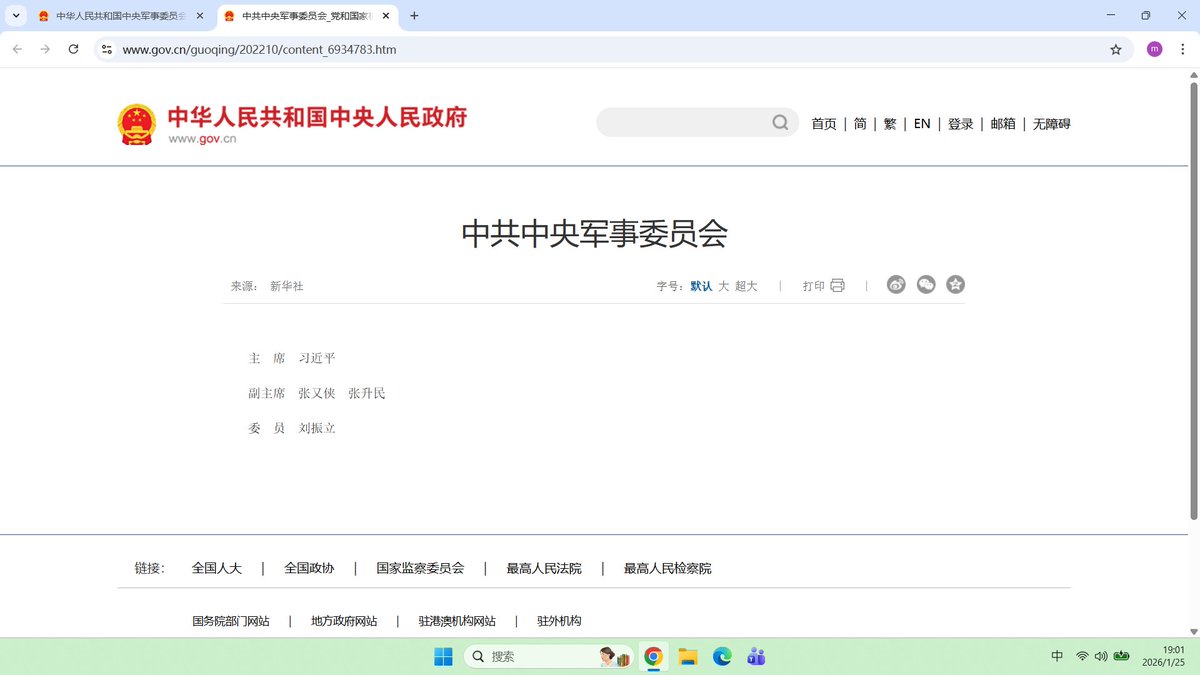This screenshot has width=1200, height=675.
Task: Expand 驻港澳机构网站 links section
Action: [x=457, y=621]
